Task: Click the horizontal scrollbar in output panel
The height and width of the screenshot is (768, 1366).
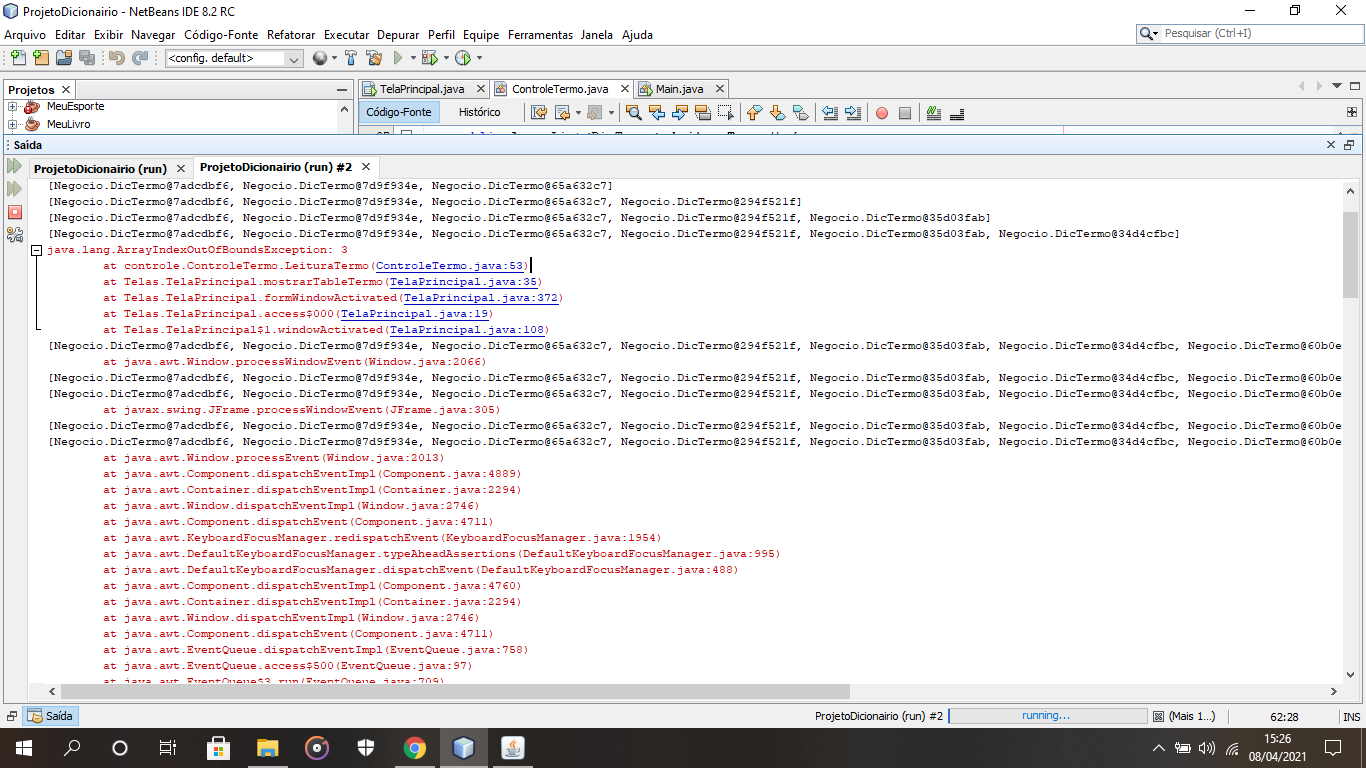Action: (455, 691)
